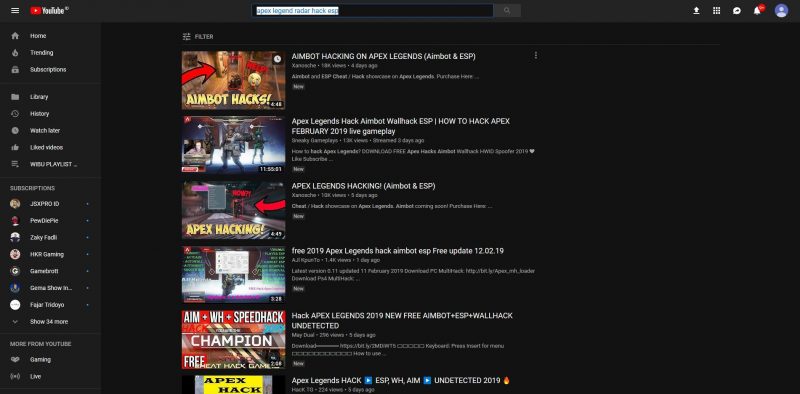Open Gaming under More from YouTube
Screen dimensions: 800x394
tap(51, 359)
